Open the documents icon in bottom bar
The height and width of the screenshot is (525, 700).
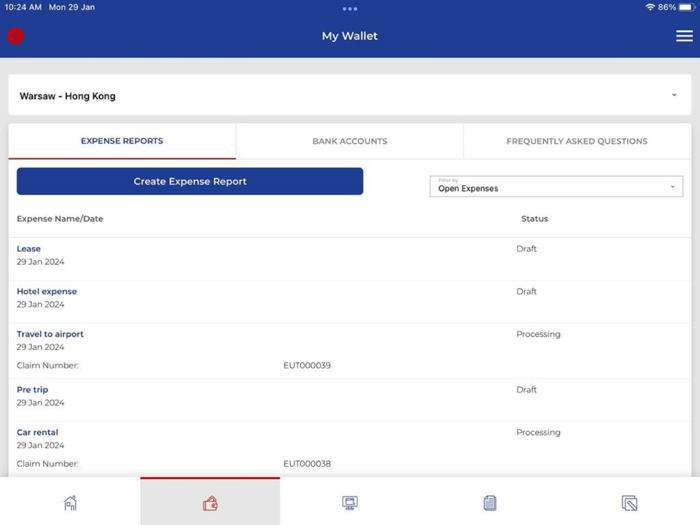click(490, 503)
